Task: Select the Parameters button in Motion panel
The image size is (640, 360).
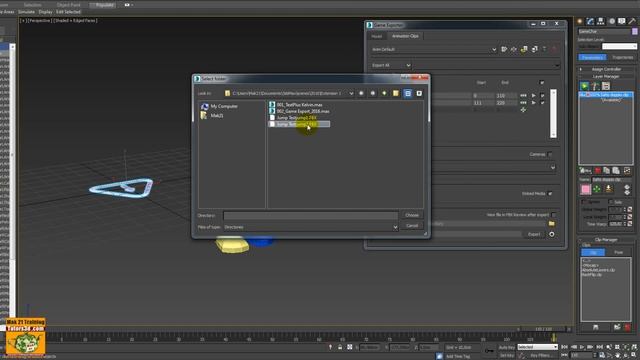Action: (x=592, y=58)
